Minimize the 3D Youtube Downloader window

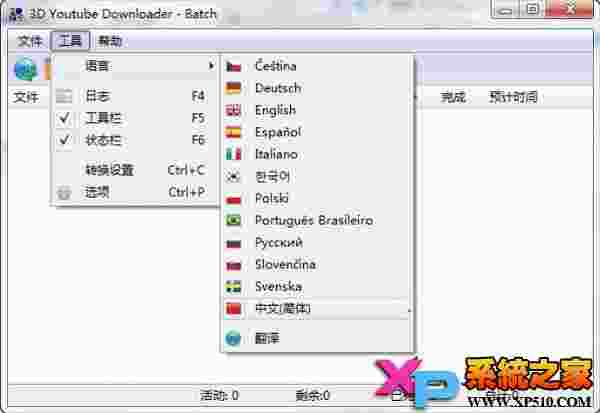pos(506,9)
